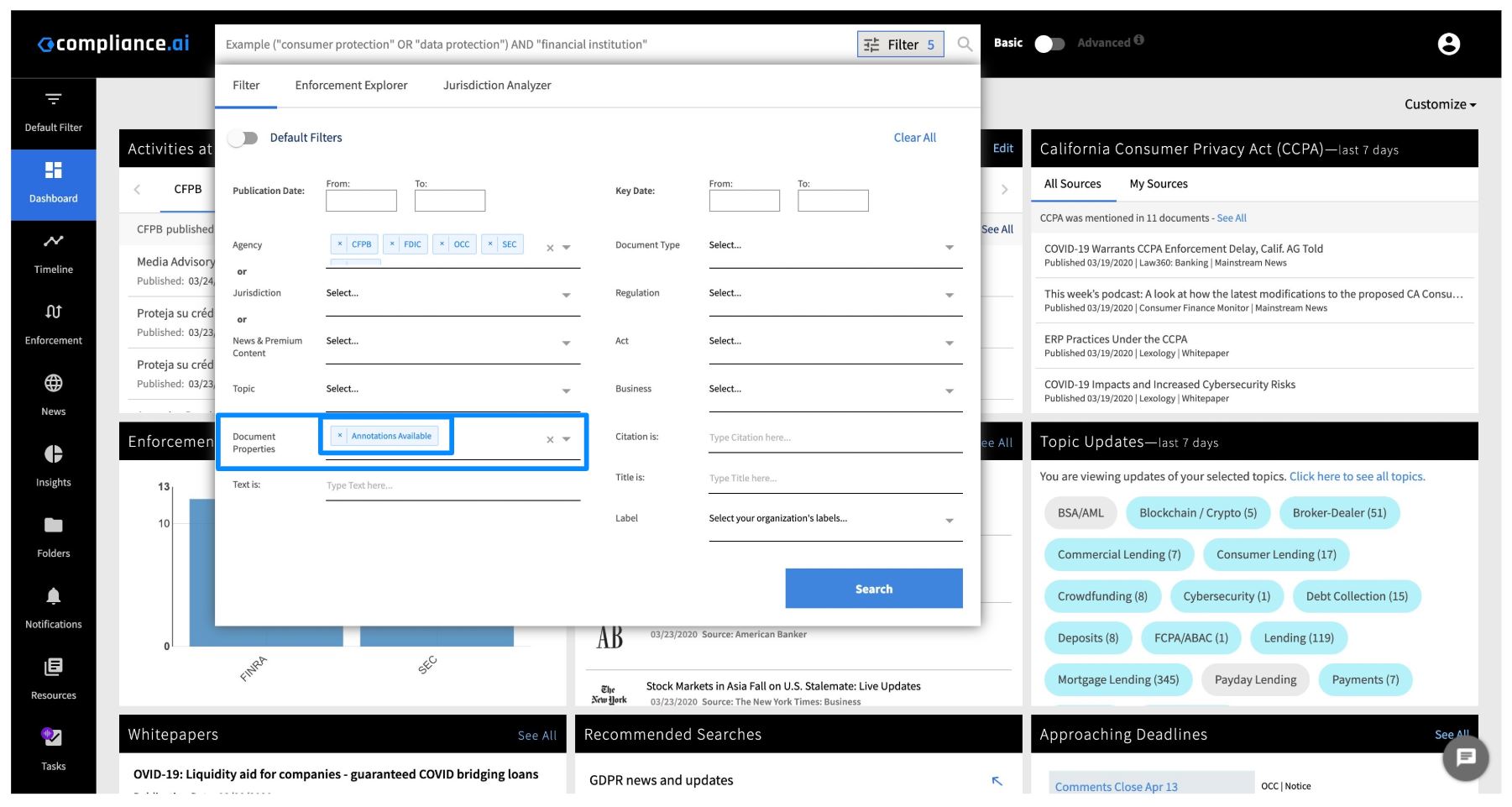The image size is (1512, 807).
Task: Click Citation is text field
Action: point(835,438)
